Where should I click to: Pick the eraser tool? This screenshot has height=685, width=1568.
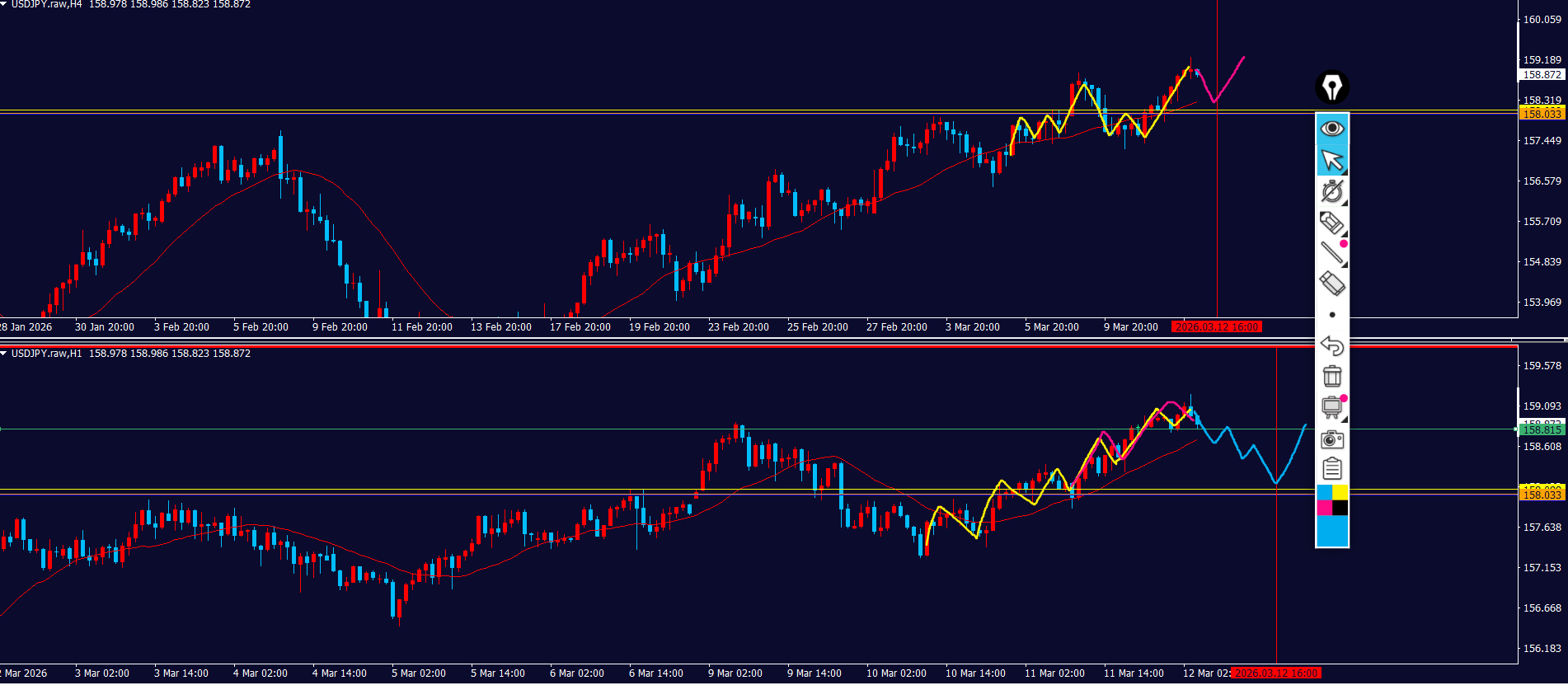click(x=1332, y=284)
